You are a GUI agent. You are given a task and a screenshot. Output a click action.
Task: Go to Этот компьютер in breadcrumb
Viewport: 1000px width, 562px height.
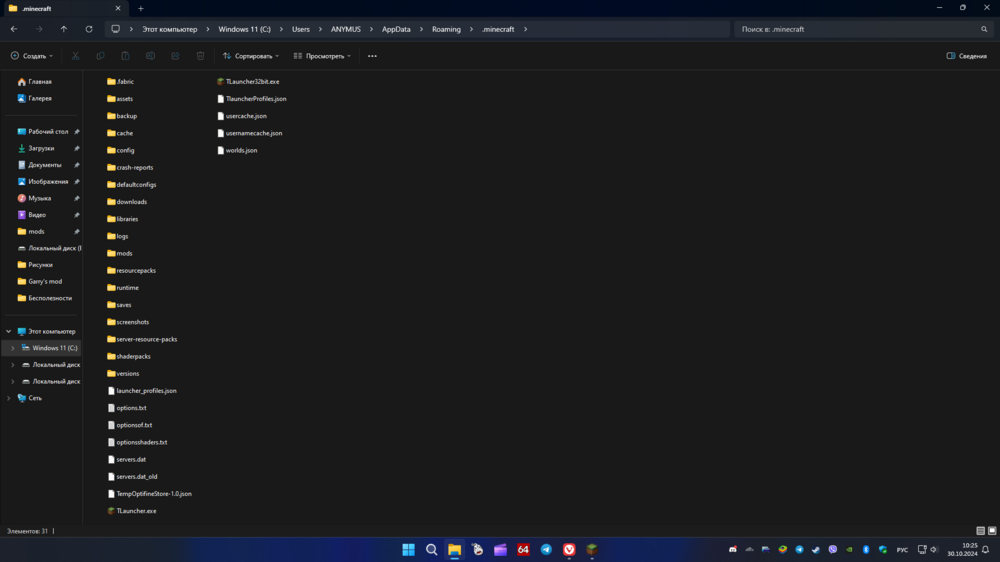[170, 29]
